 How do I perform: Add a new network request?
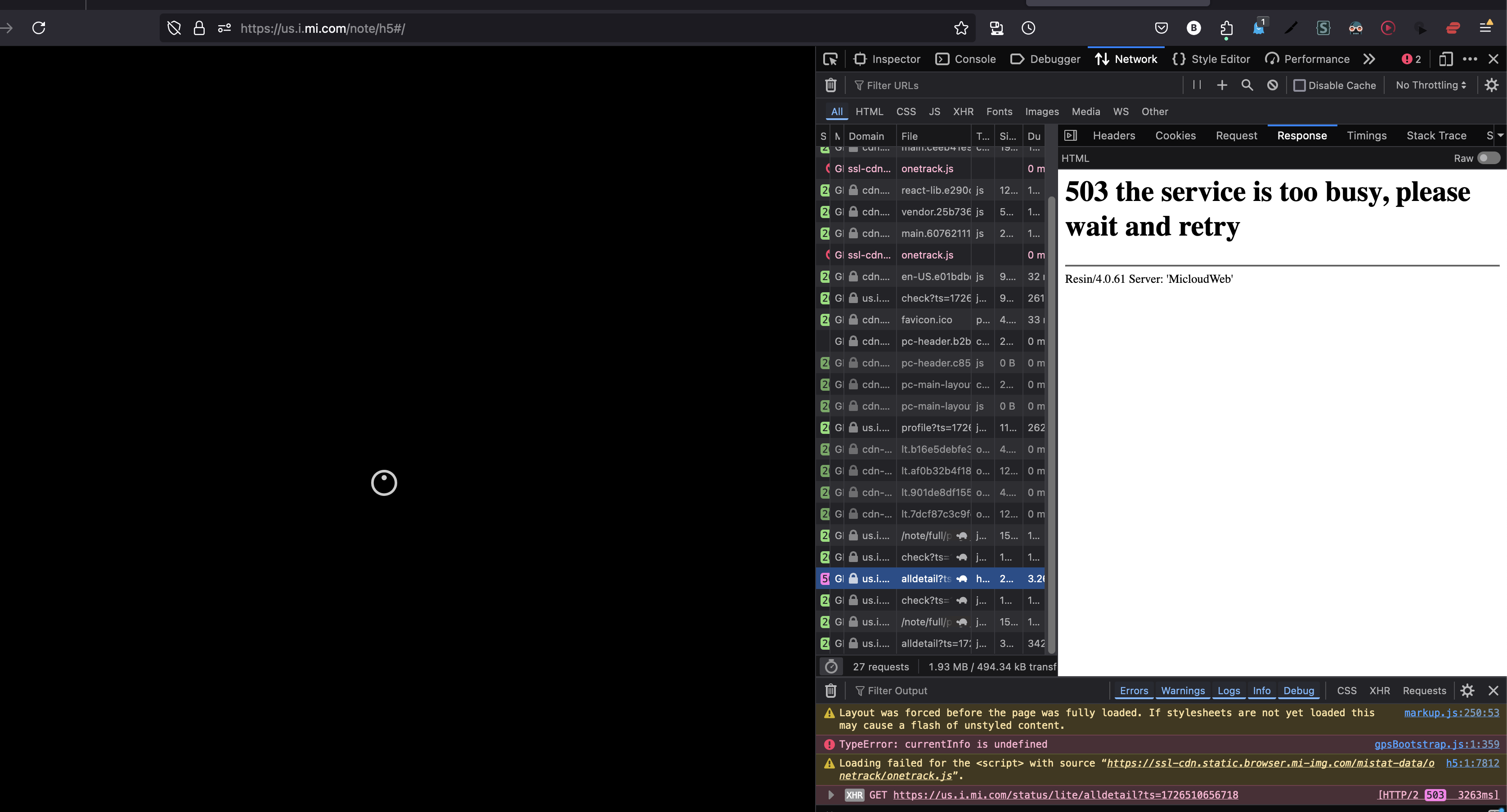(1222, 85)
